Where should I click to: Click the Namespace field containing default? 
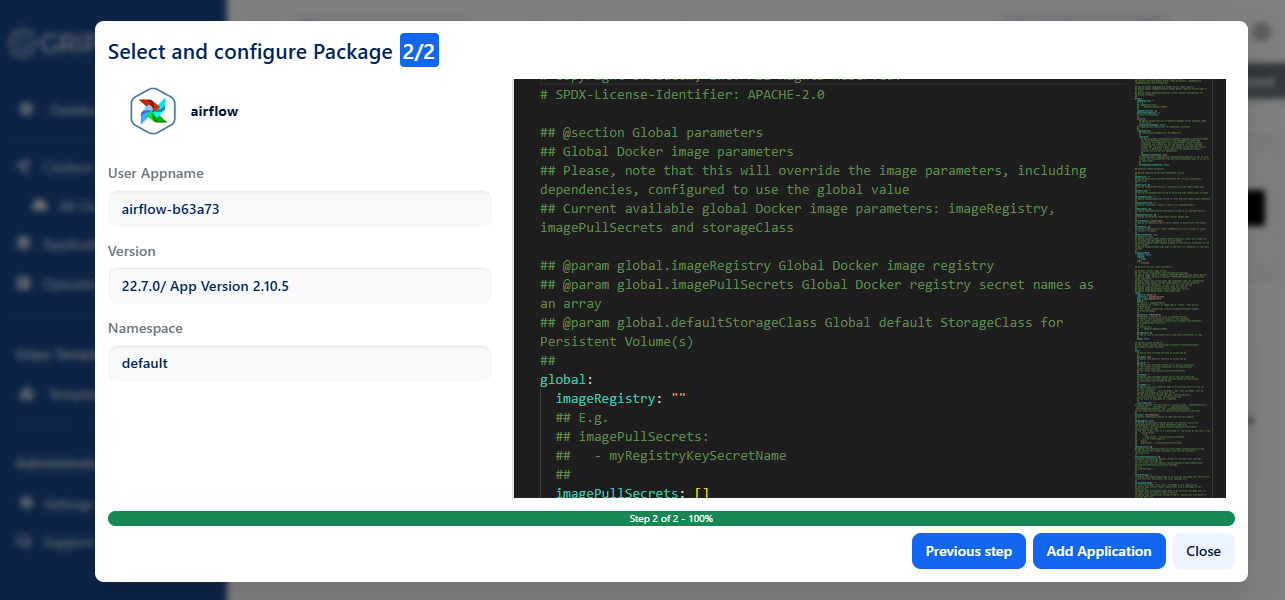click(300, 363)
